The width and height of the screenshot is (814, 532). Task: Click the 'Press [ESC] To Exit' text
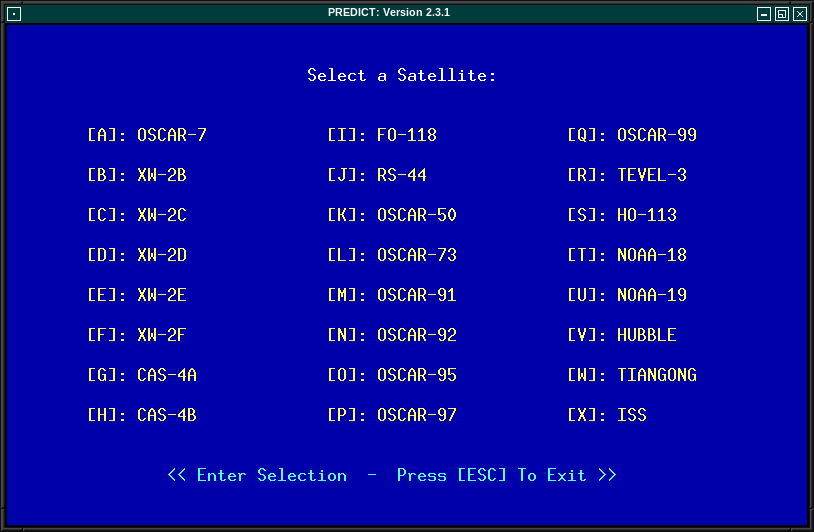[x=492, y=475]
